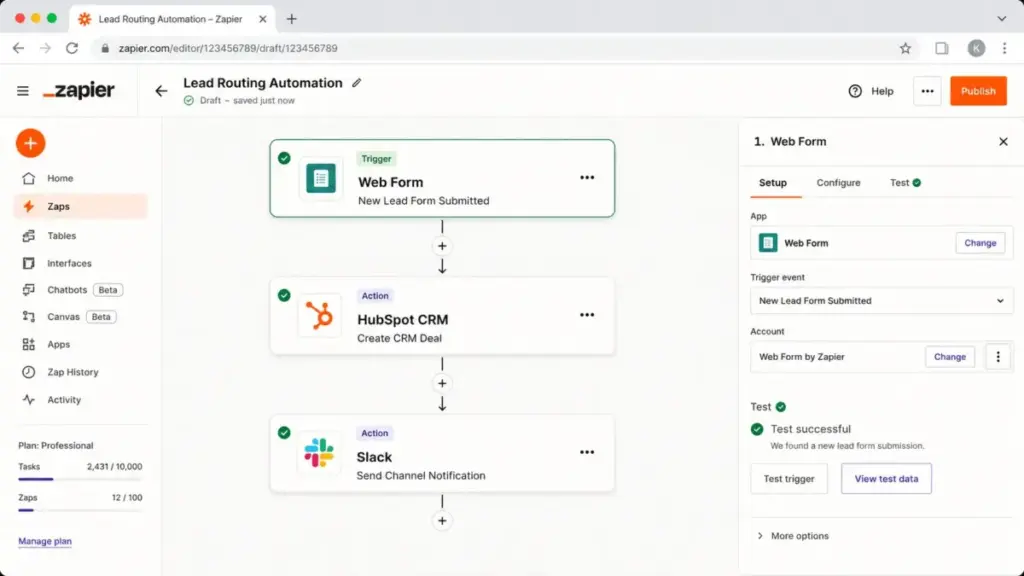Go back using the editor back arrow
The width and height of the screenshot is (1024, 576).
pyautogui.click(x=161, y=91)
